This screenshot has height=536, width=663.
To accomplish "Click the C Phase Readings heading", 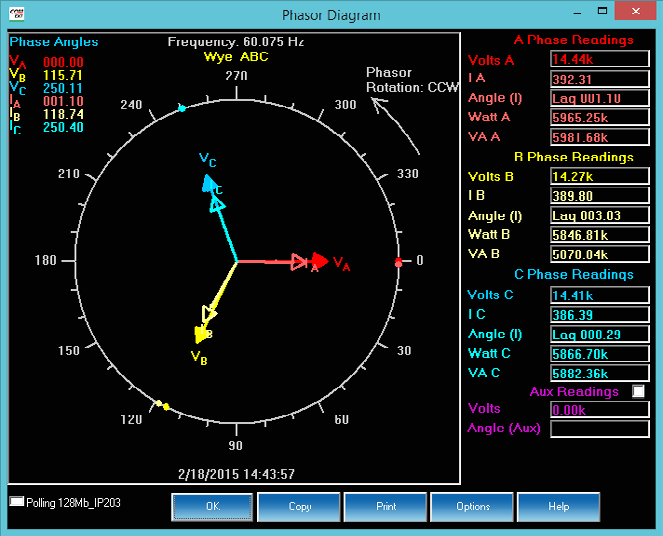I will [573, 274].
